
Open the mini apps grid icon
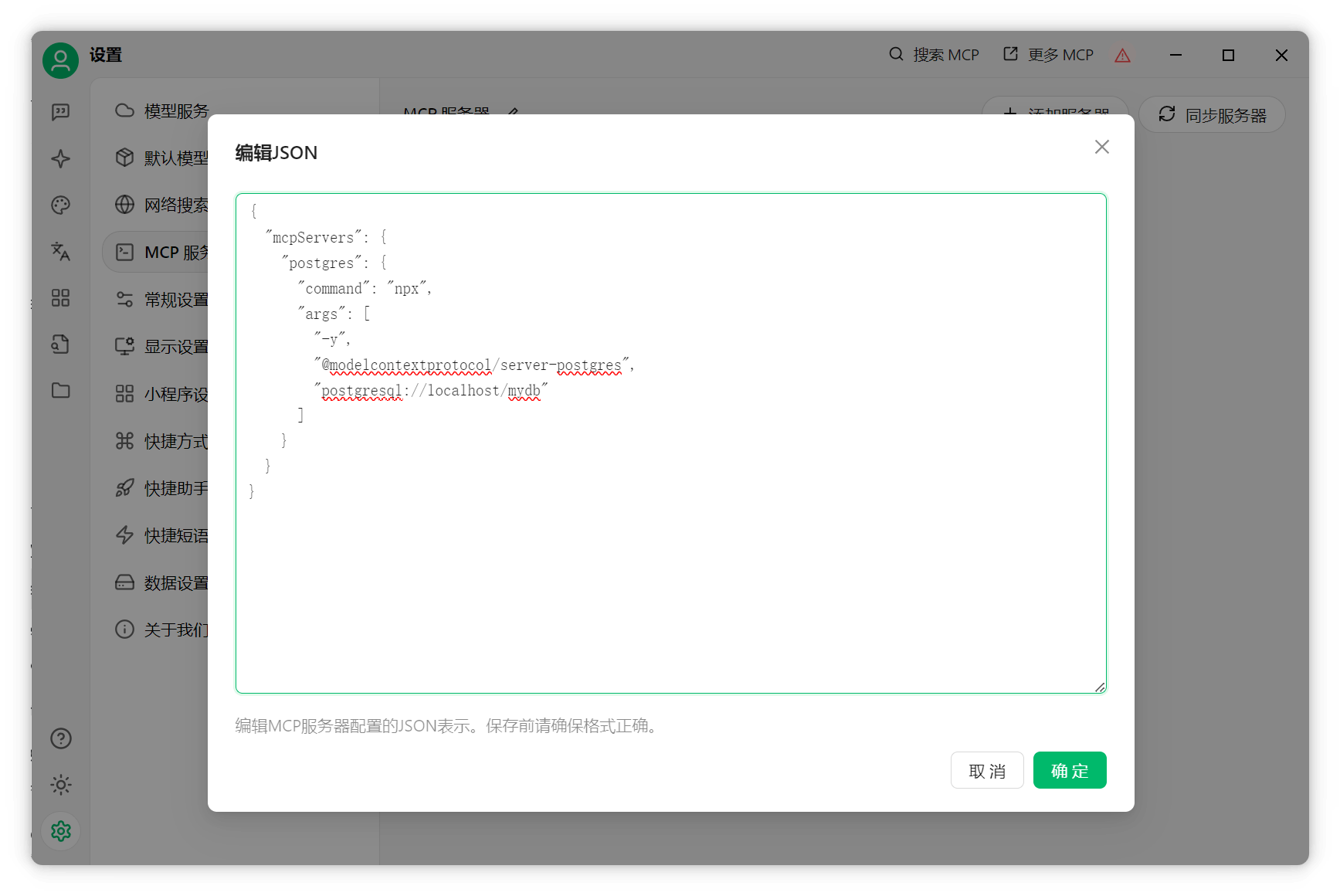(60, 297)
